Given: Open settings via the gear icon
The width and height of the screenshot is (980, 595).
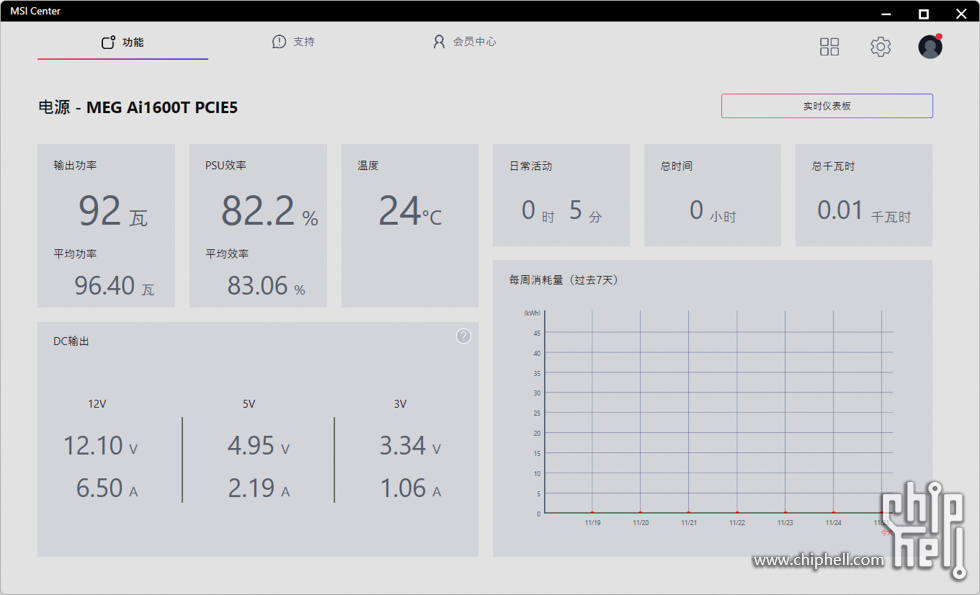Looking at the screenshot, I should tap(880, 47).
